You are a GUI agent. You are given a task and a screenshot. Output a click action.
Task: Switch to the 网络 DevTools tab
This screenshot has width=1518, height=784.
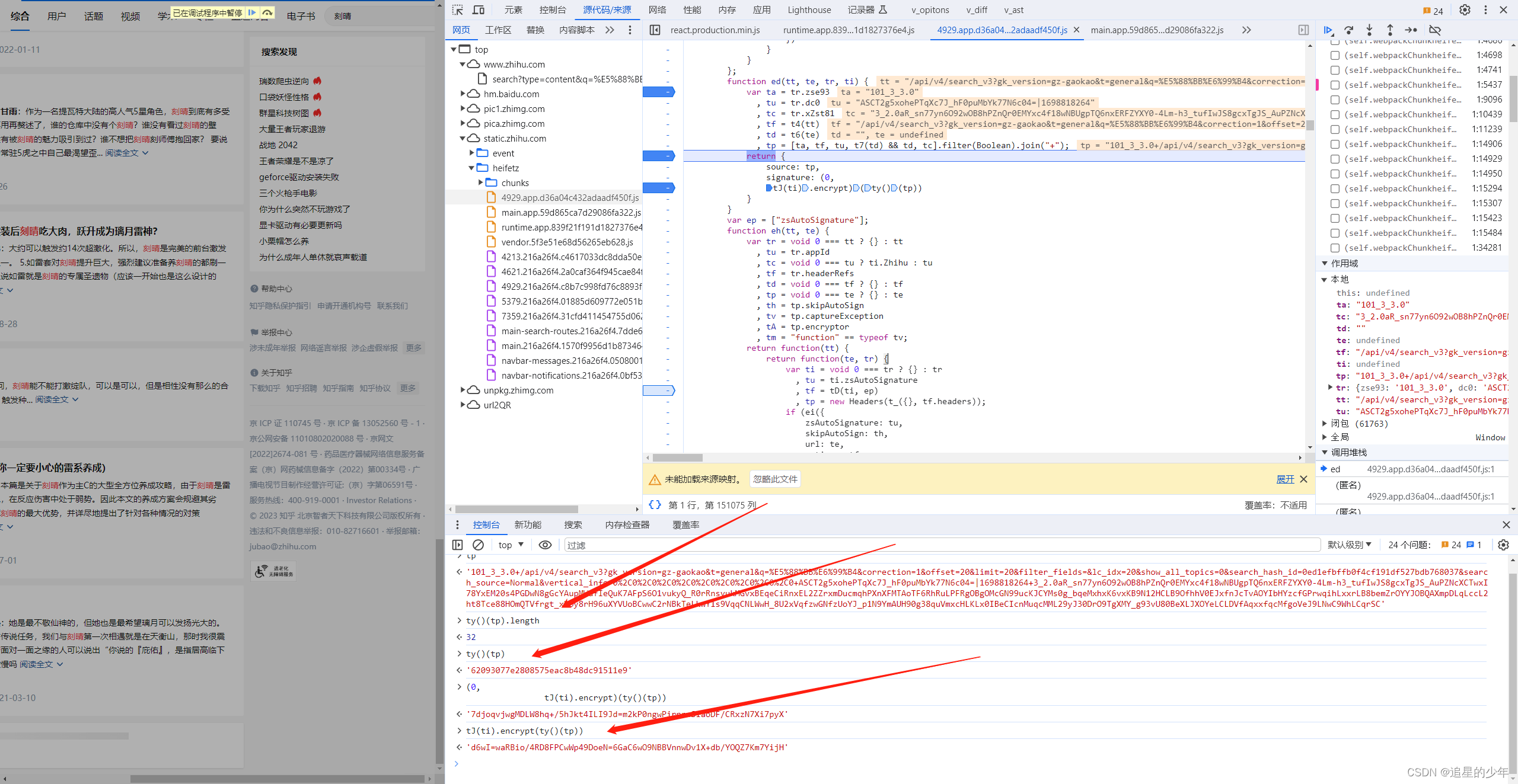point(657,9)
